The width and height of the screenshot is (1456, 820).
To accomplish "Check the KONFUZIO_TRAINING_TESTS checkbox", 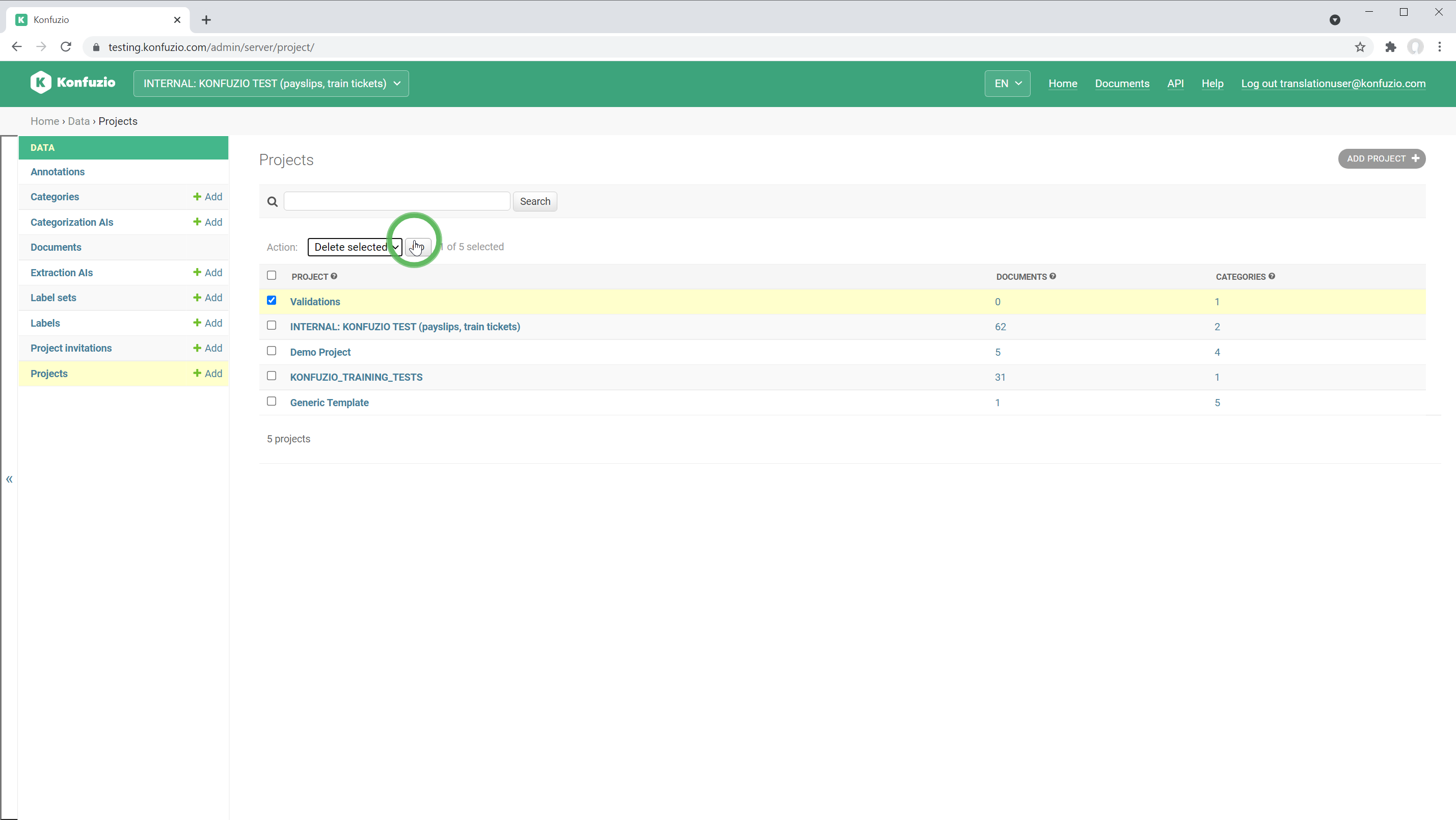I will (272, 376).
